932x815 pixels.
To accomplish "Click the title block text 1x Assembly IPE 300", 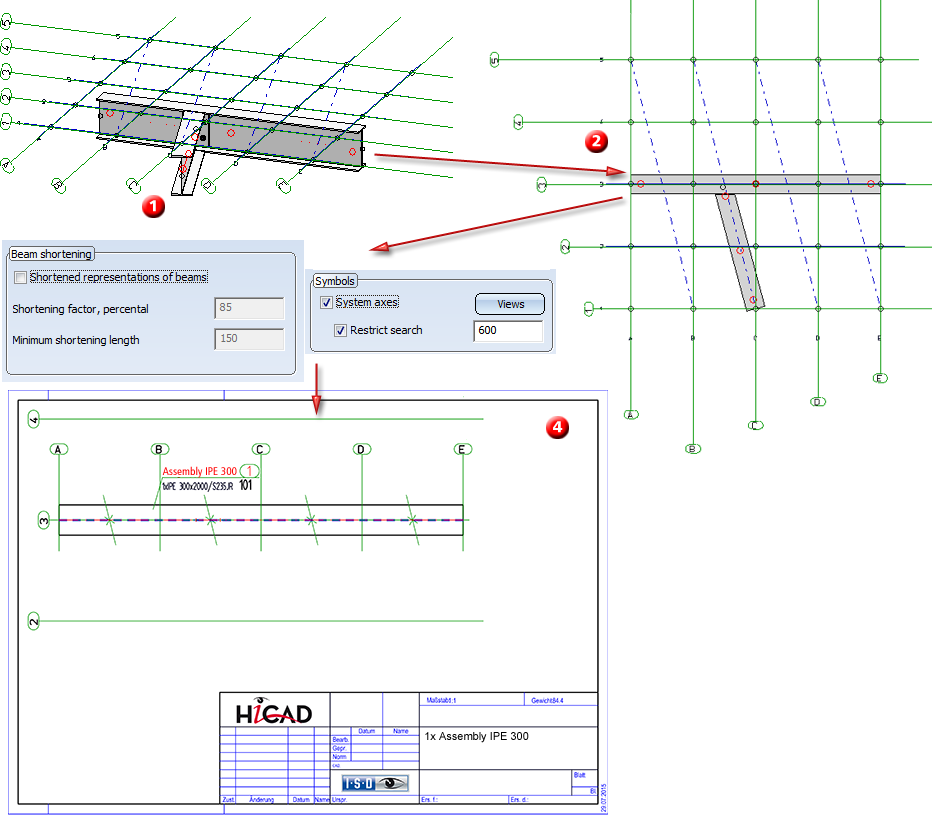I will [x=476, y=736].
